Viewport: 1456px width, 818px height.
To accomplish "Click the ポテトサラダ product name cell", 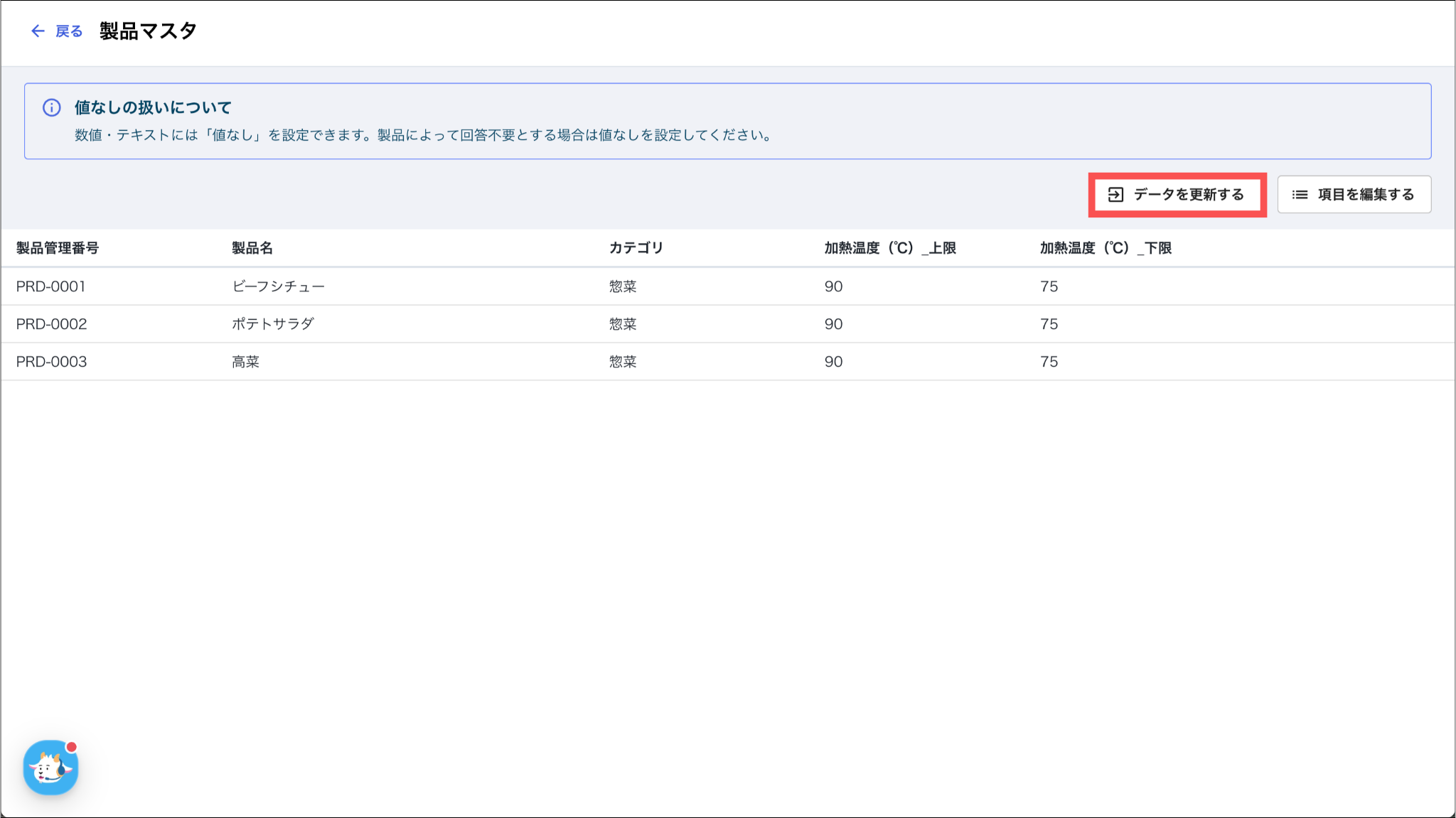I will 273,324.
